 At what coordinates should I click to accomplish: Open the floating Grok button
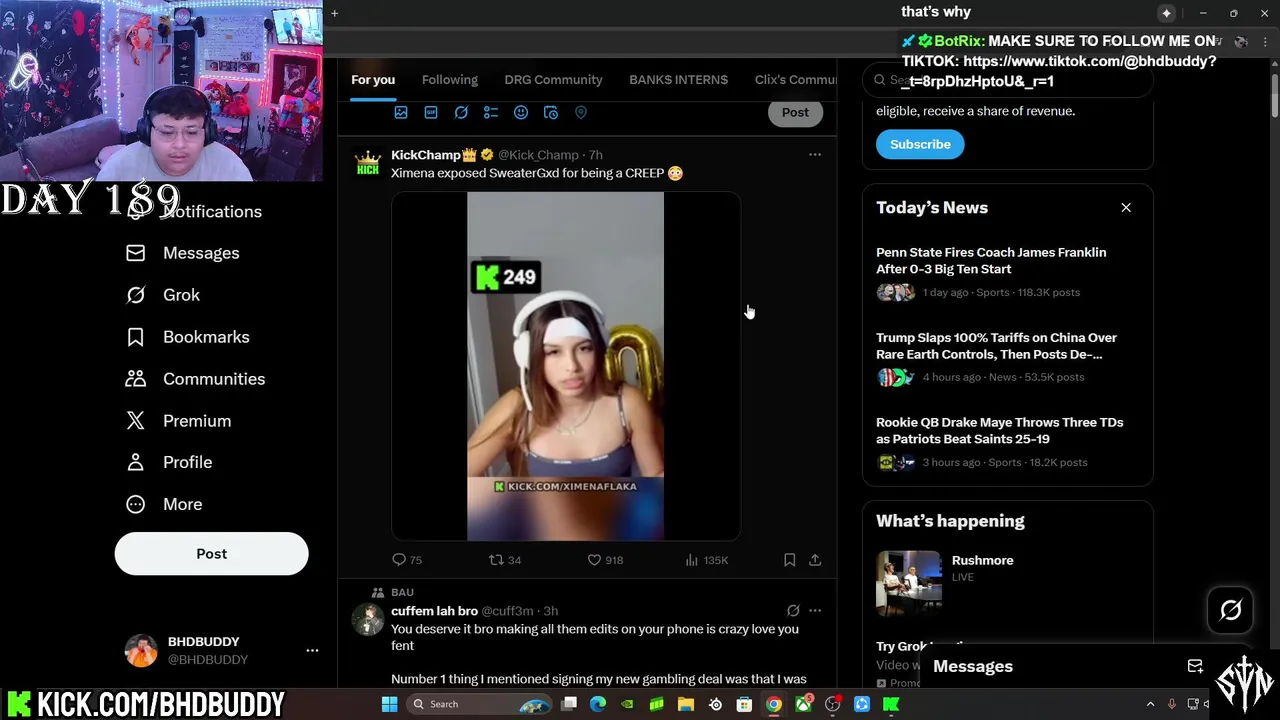click(1230, 610)
